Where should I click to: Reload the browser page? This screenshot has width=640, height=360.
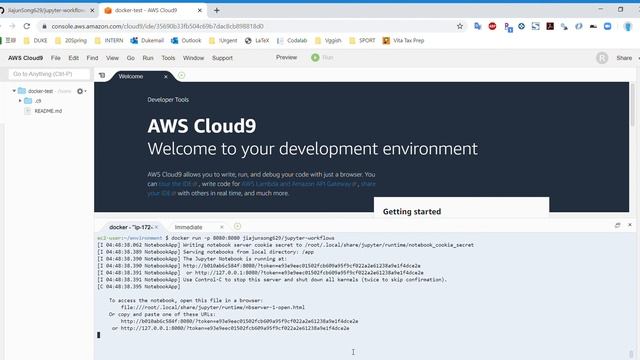(x=27, y=26)
